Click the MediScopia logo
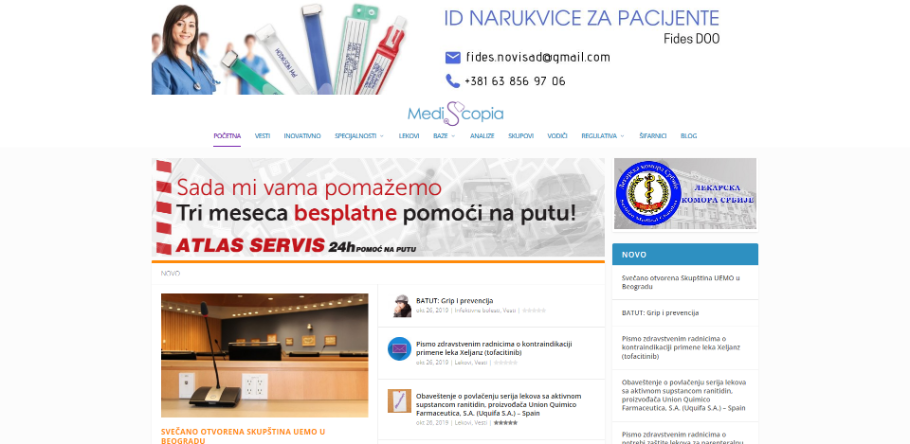This screenshot has height=444, width=910. pyautogui.click(x=455, y=113)
